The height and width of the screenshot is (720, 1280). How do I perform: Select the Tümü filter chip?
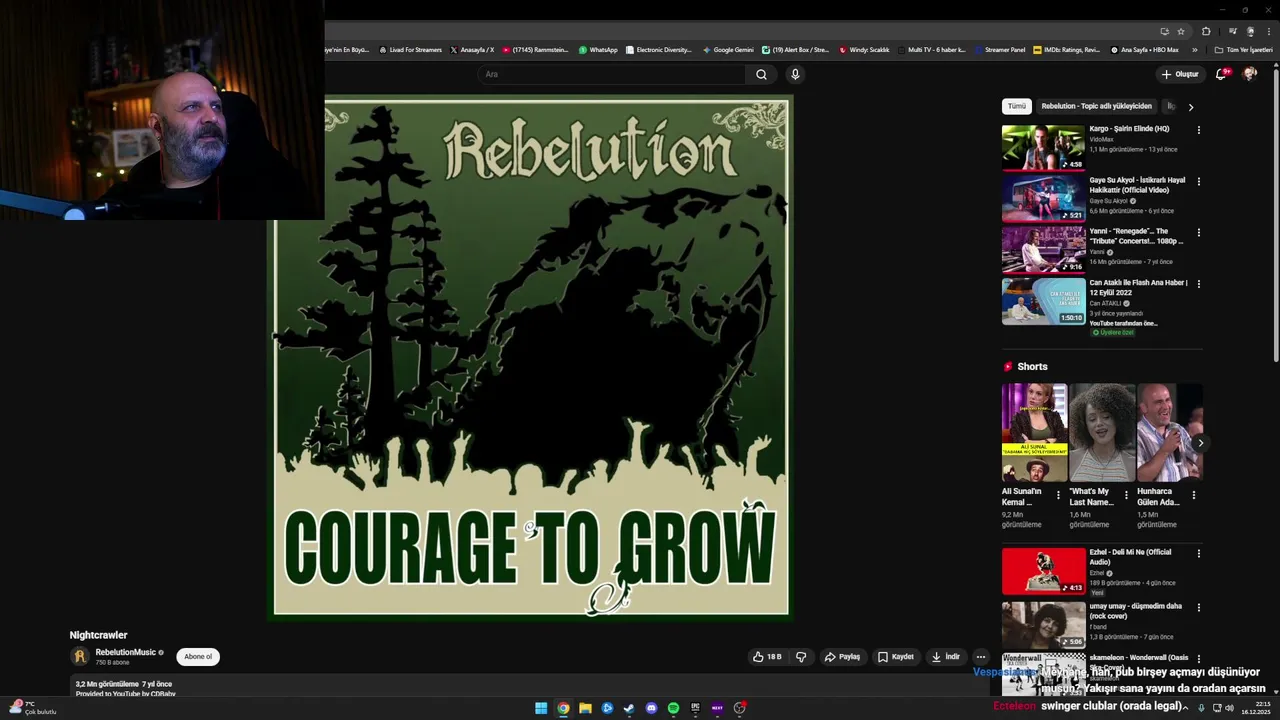click(x=1017, y=106)
